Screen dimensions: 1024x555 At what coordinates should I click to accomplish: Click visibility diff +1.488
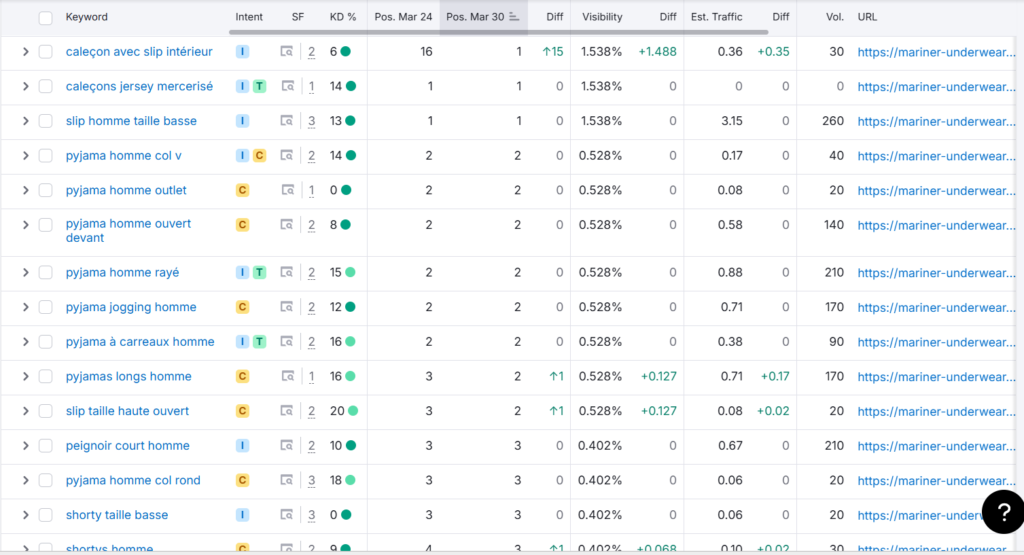point(657,52)
